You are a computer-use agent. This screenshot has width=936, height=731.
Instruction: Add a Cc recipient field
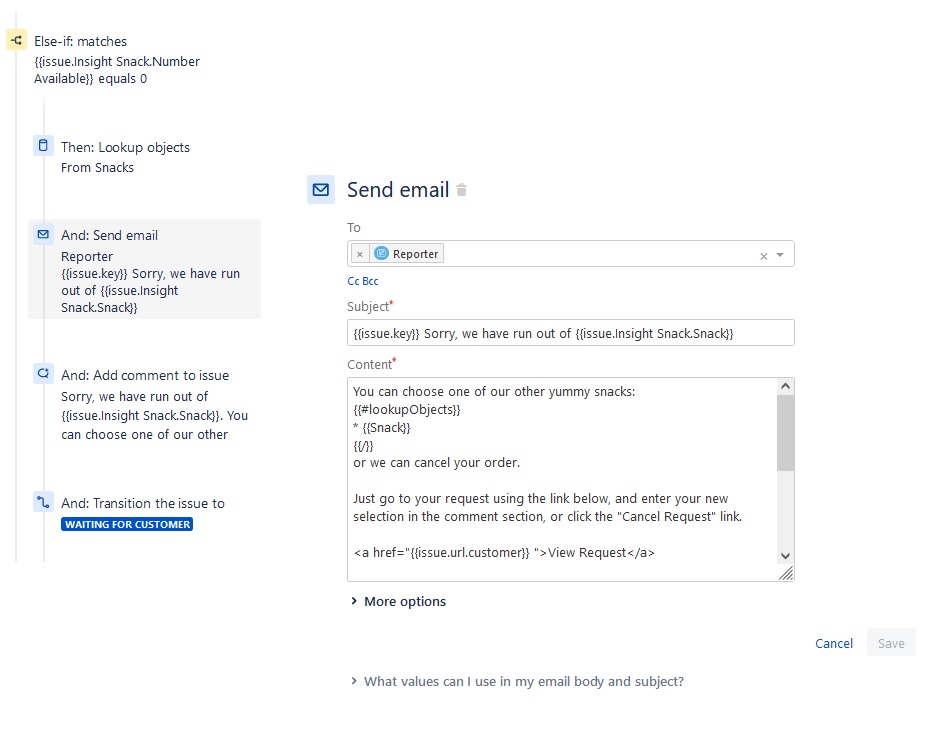click(x=353, y=281)
